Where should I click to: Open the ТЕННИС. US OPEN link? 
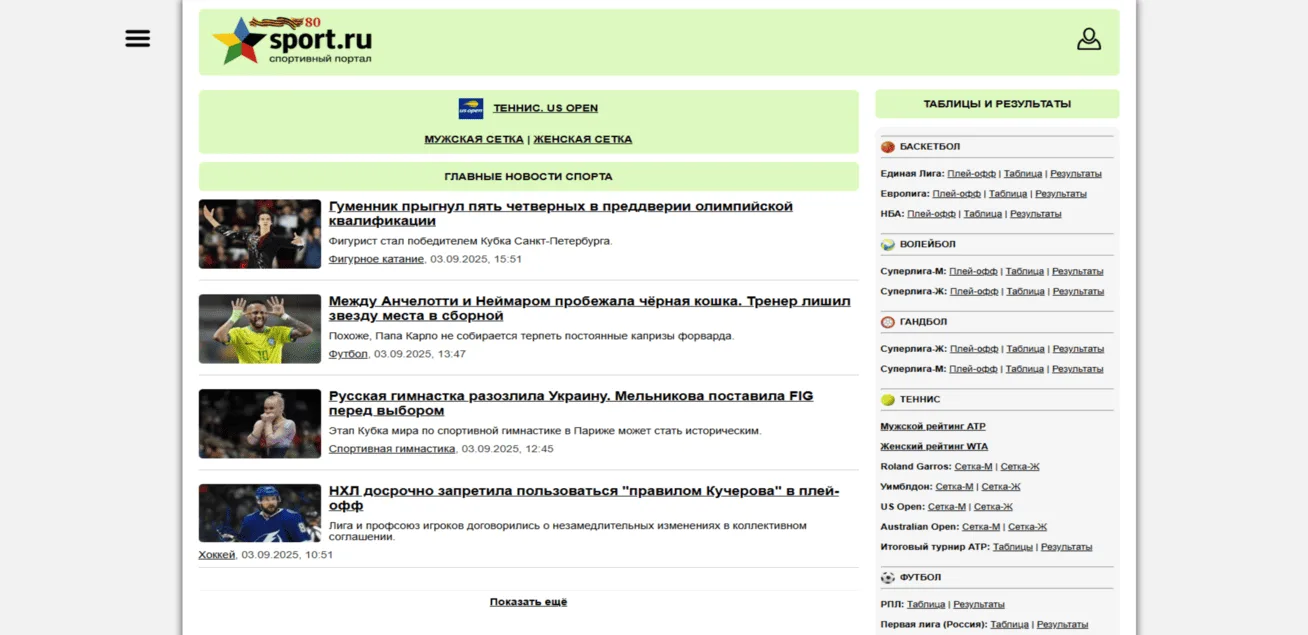545,108
